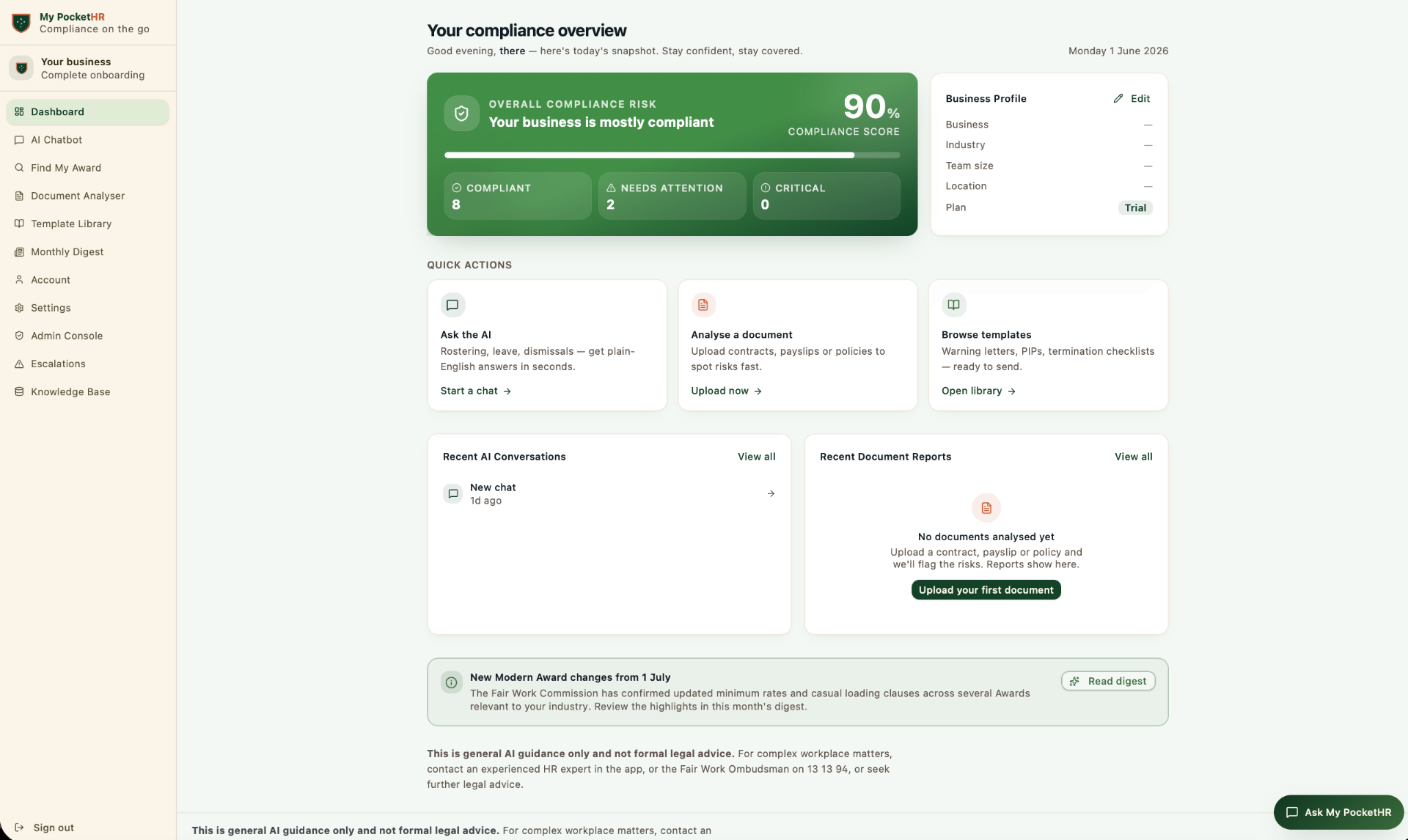This screenshot has width=1408, height=840.
Task: Select the Compliant 8 tile
Action: tap(517, 196)
